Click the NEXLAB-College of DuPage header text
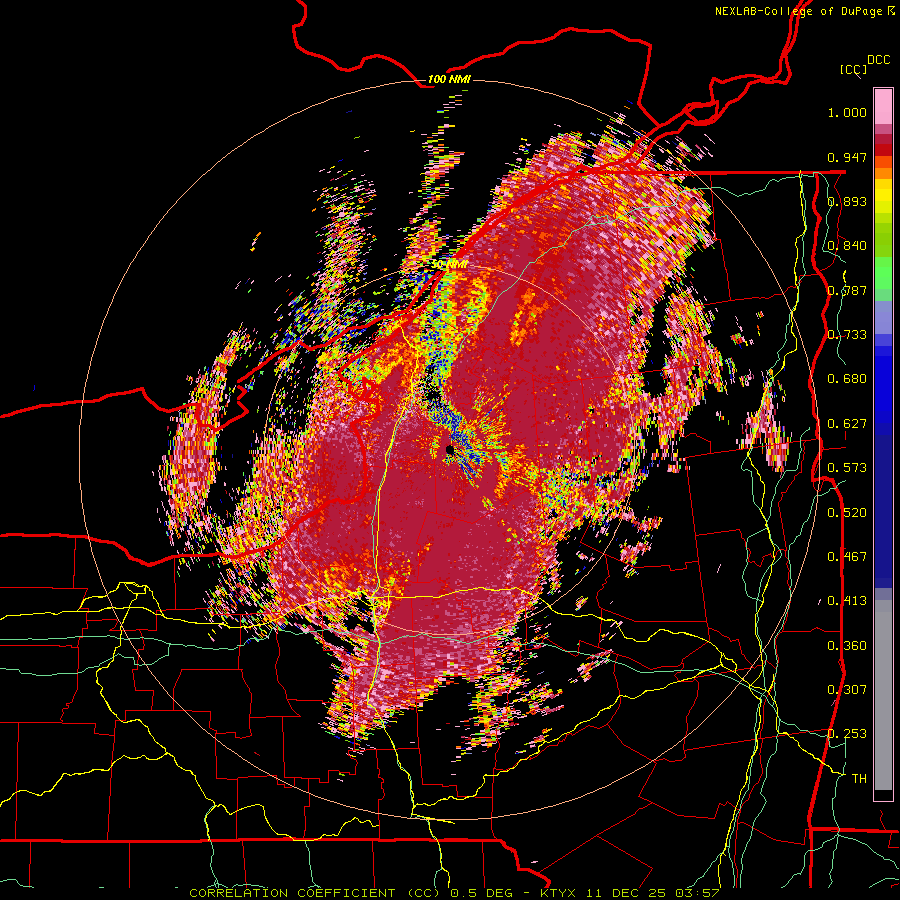The image size is (900, 900). tap(804, 11)
